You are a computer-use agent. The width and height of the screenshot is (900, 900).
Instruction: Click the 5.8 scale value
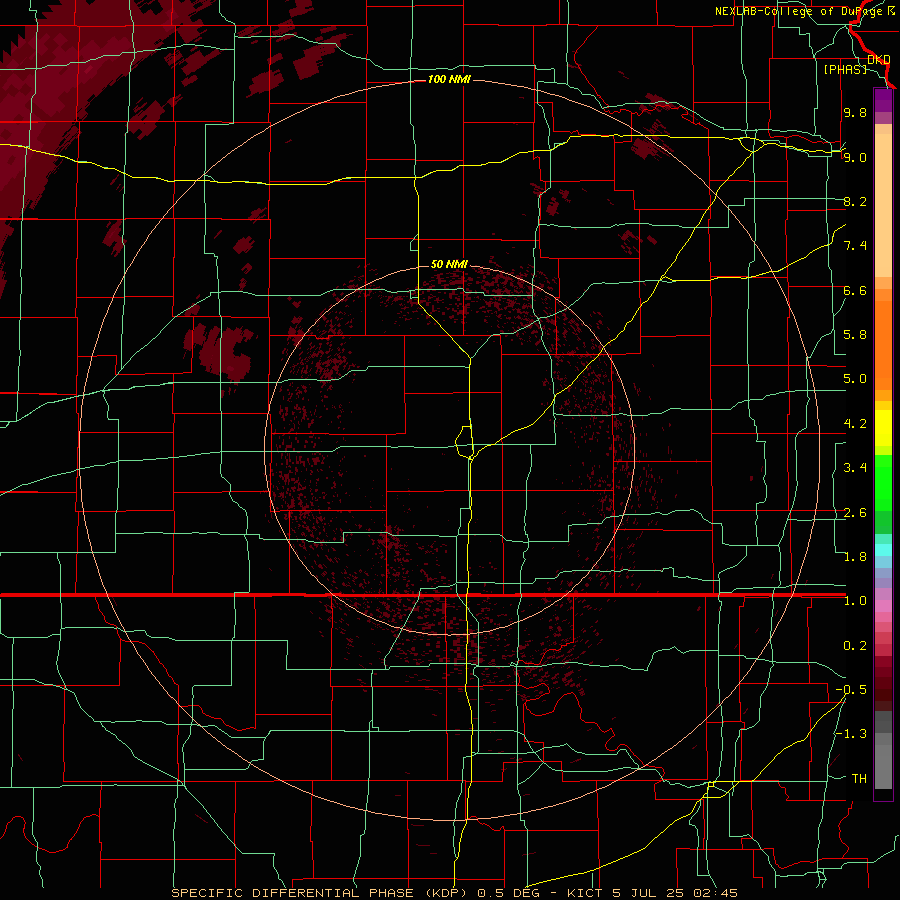[x=855, y=335]
